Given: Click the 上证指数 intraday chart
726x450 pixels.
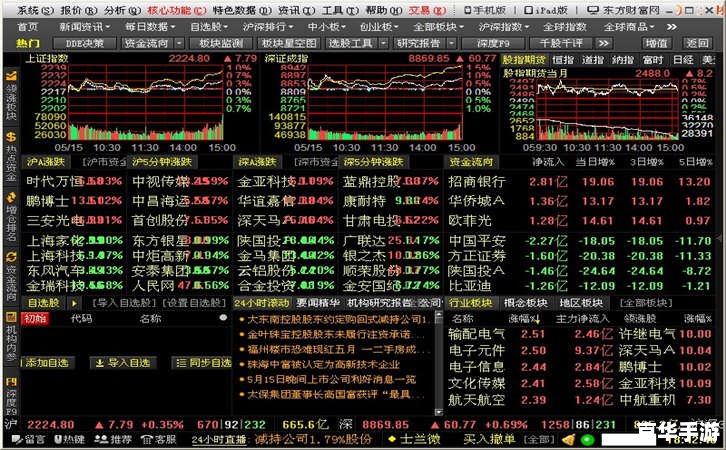Looking at the screenshot, I should click(146, 103).
